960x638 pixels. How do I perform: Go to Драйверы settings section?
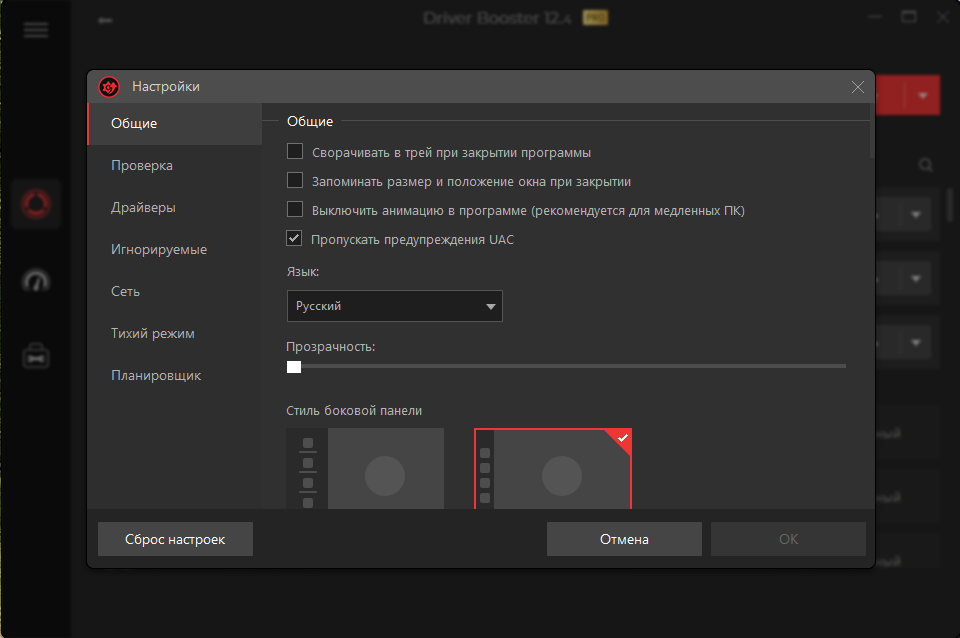[x=174, y=208]
